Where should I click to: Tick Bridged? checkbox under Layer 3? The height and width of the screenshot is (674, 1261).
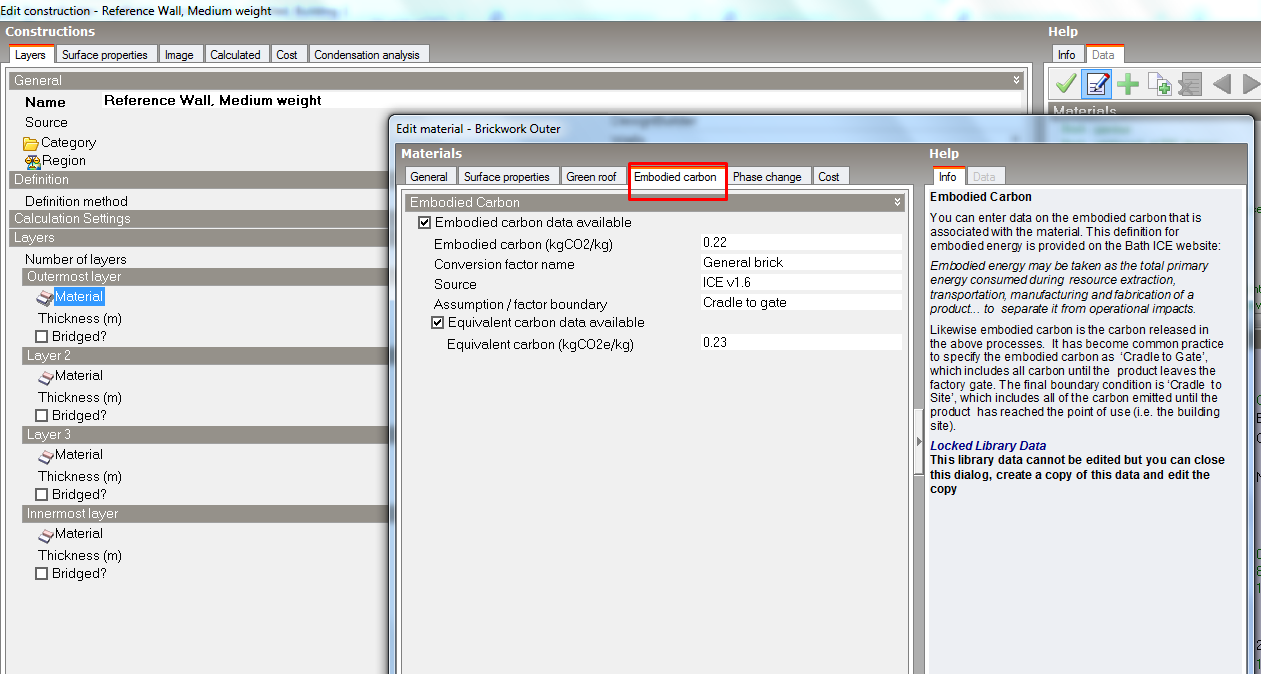click(41, 495)
